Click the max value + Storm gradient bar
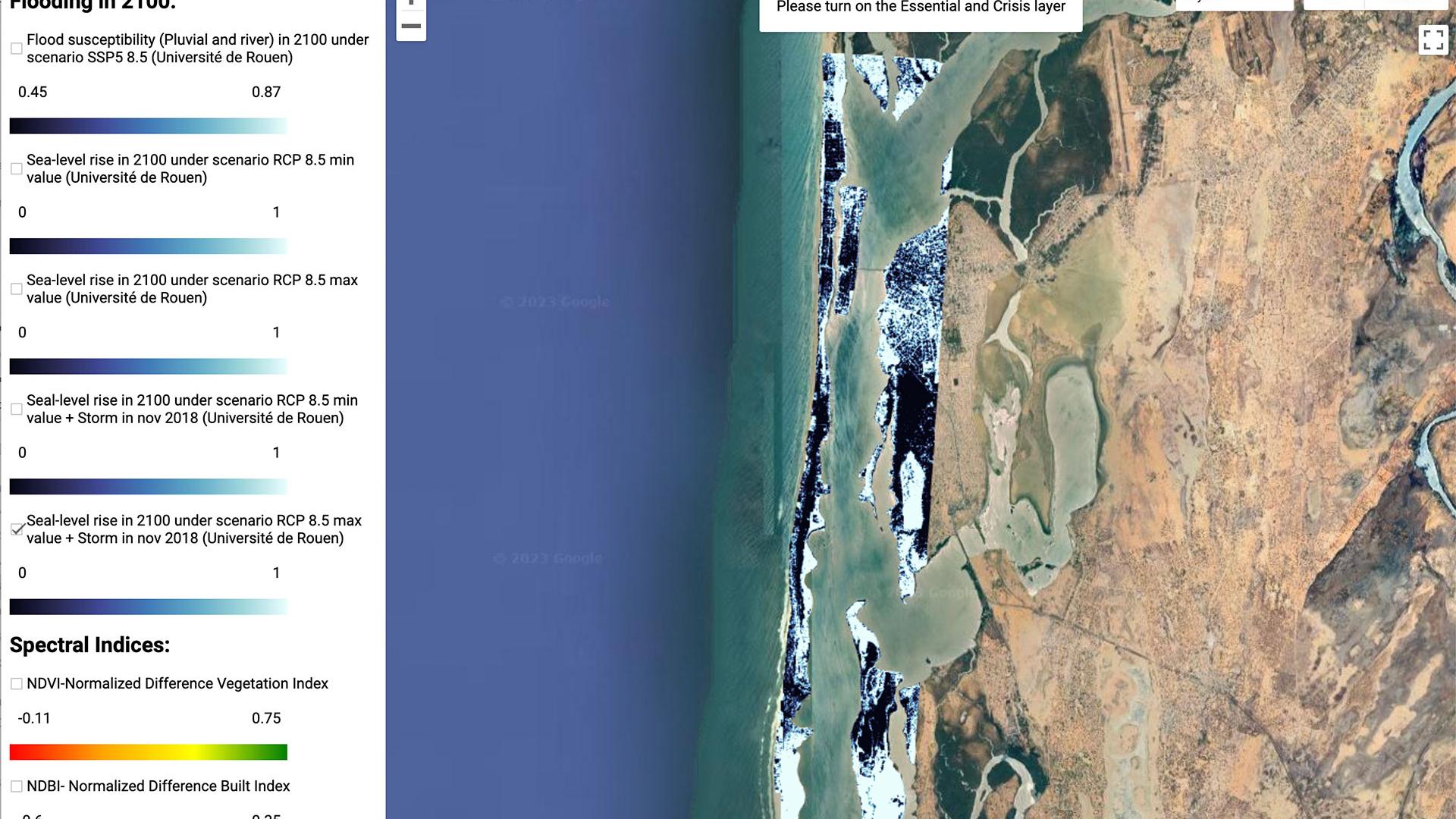Viewport: 1456px width, 819px height. click(x=149, y=607)
